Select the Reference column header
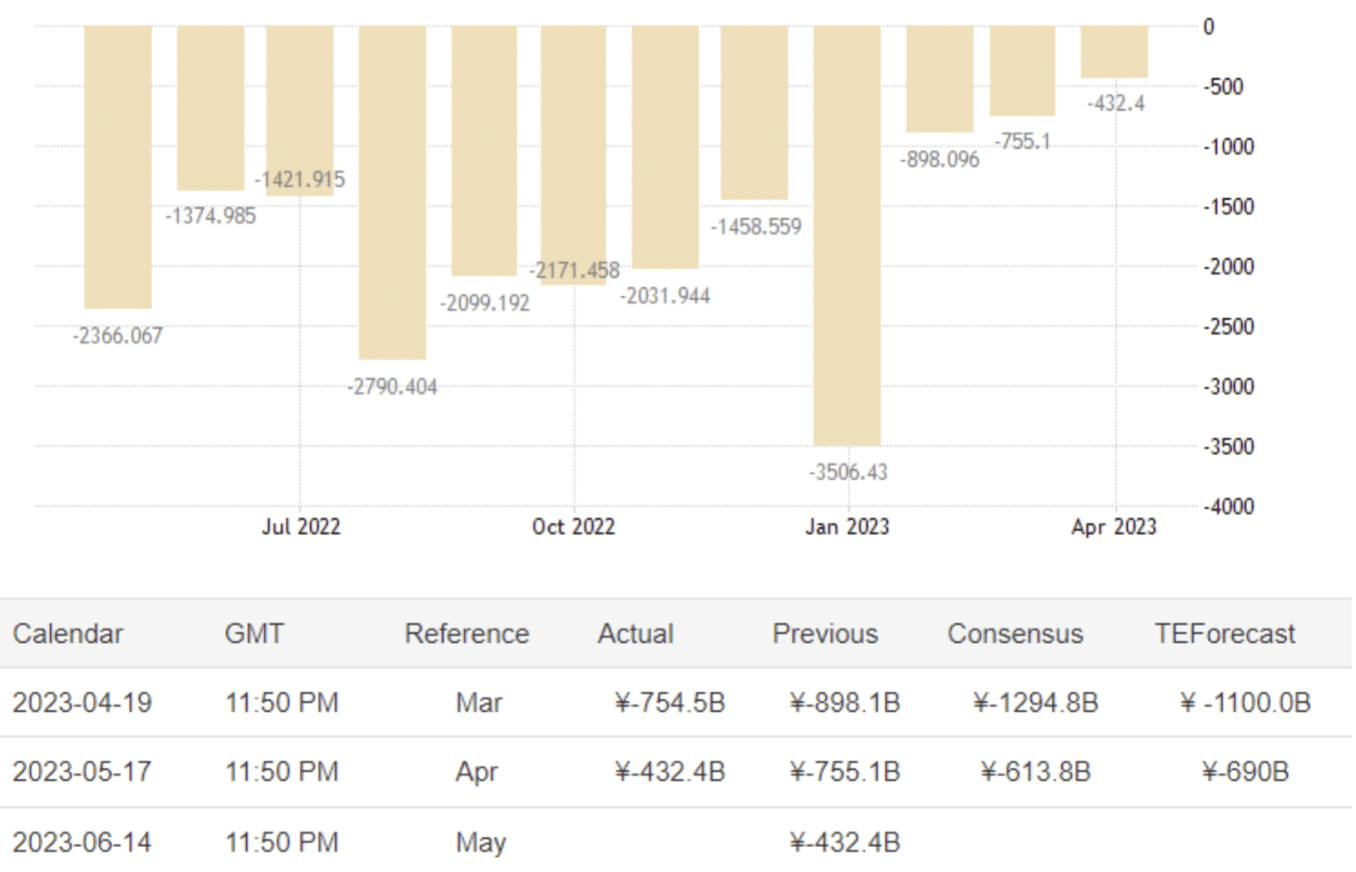This screenshot has width=1356, height=872. [466, 634]
